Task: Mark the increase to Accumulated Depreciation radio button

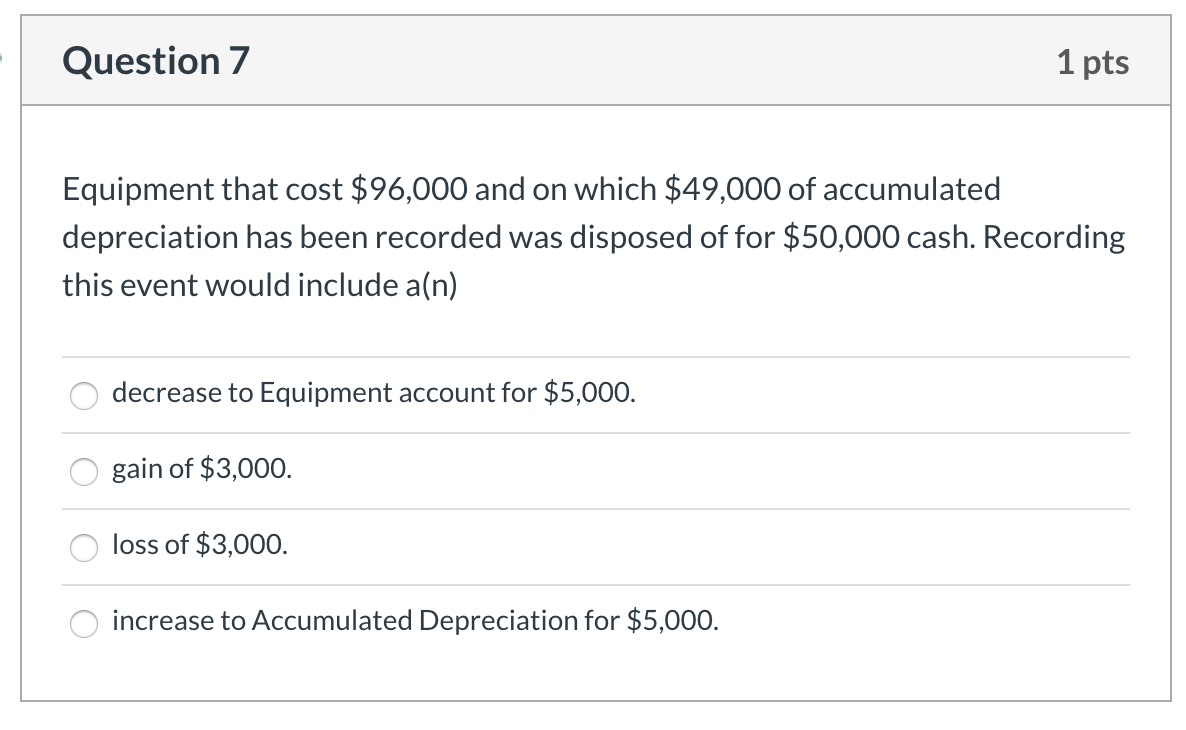Action: click(84, 623)
